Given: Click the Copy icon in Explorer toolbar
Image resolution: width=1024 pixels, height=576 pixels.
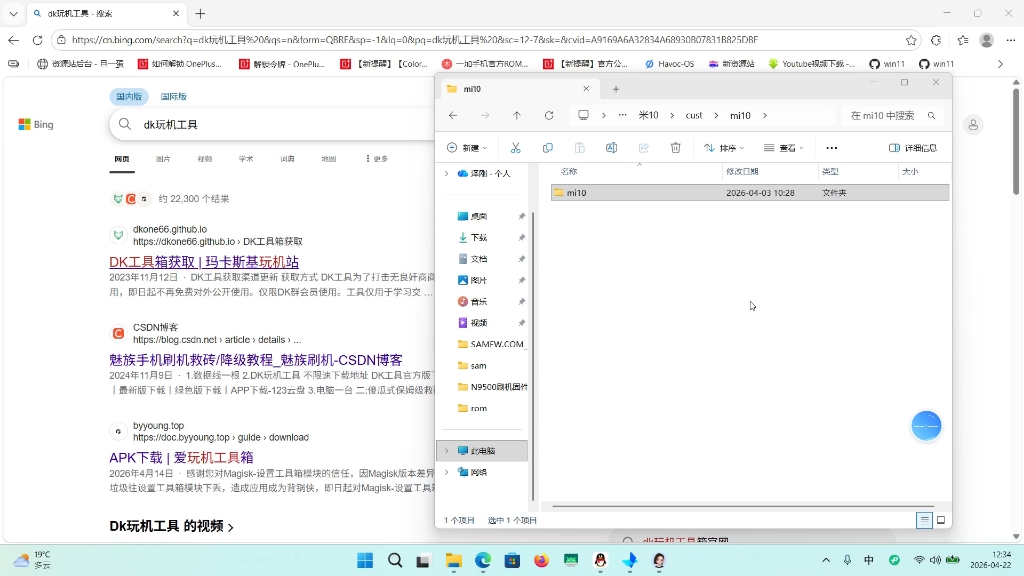Looking at the screenshot, I should [547, 148].
